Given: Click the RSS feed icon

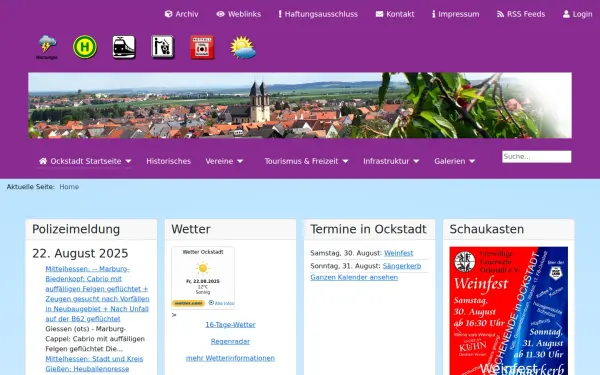Looking at the screenshot, I should pos(500,14).
